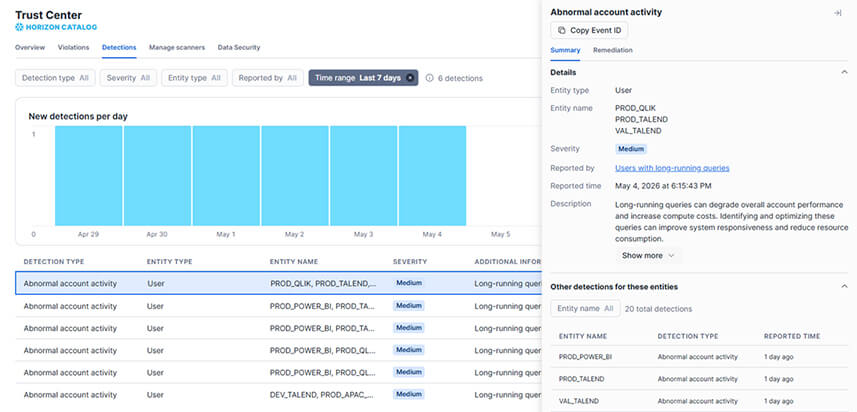Click the Abnormal account activity panel title
The image size is (857, 412).
coord(606,12)
